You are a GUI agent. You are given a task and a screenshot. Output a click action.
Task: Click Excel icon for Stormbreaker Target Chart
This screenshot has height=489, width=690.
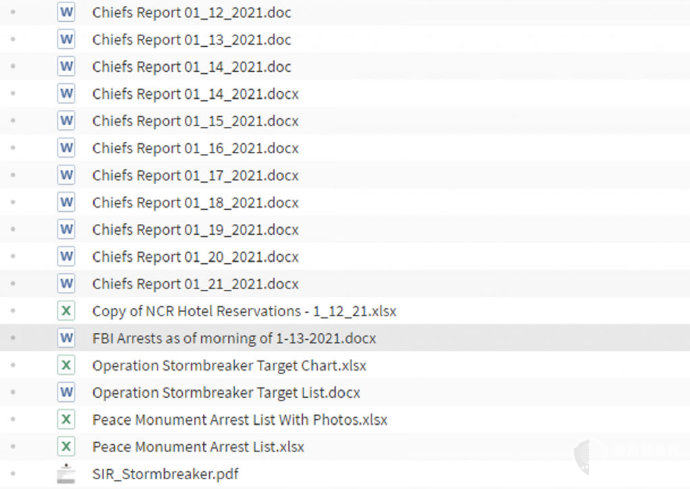click(x=66, y=365)
